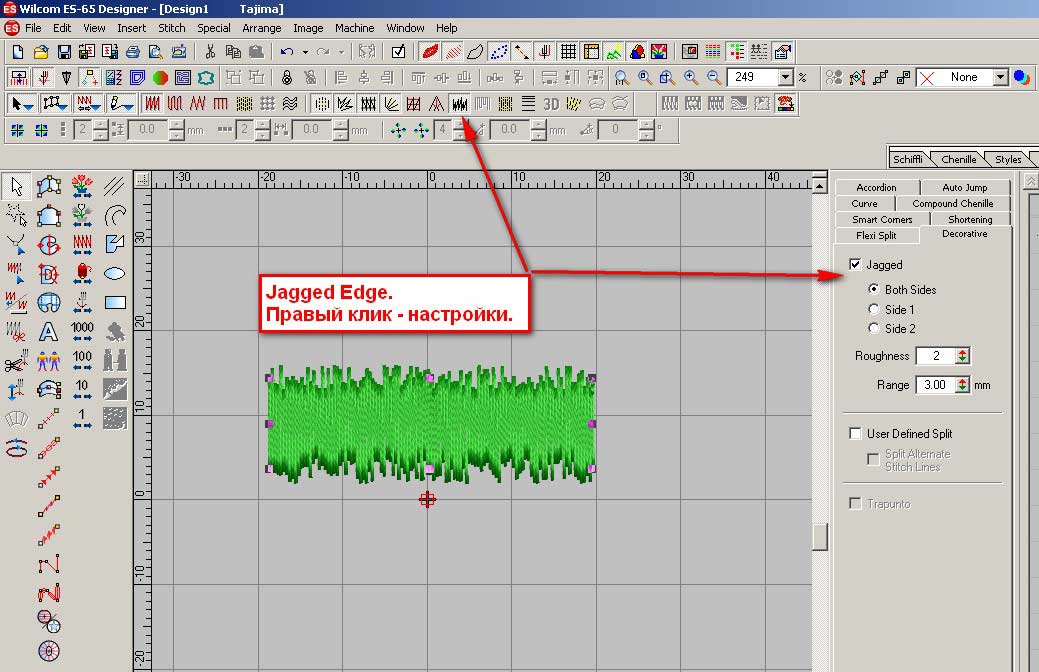Open the Stitch menu
This screenshot has height=672, width=1039.
click(x=172, y=28)
